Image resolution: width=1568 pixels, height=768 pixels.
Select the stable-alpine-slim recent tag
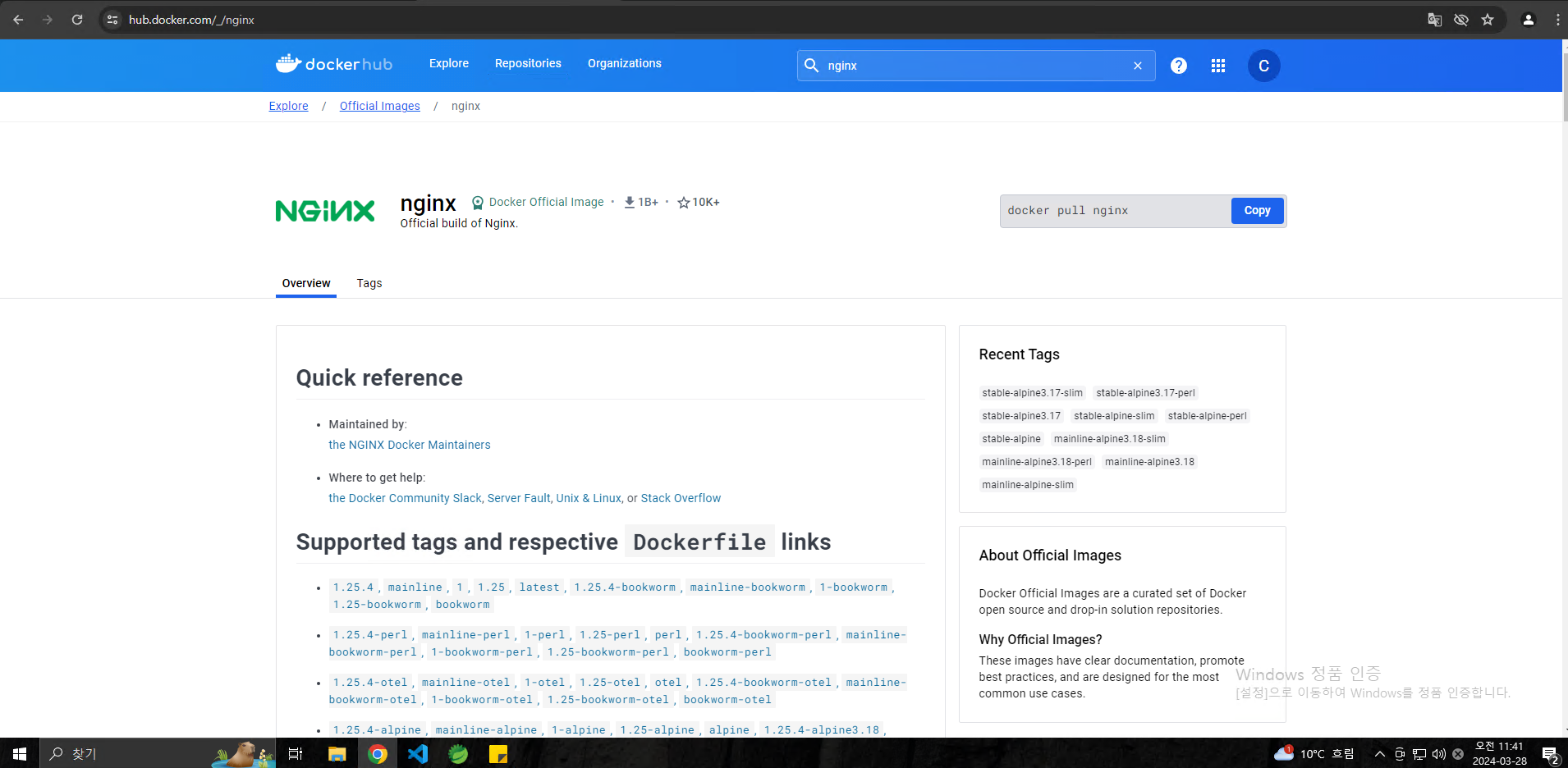[1114, 416]
